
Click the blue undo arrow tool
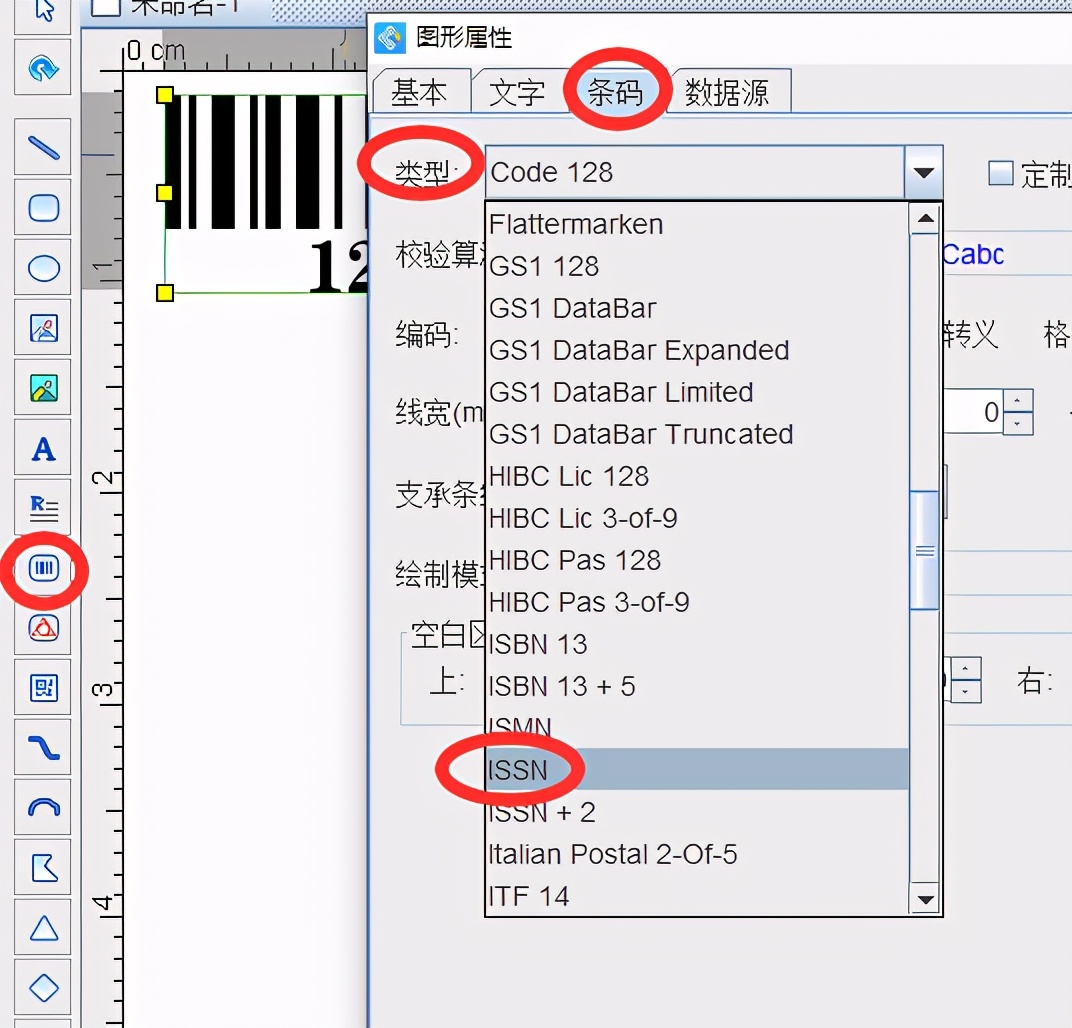(43, 67)
